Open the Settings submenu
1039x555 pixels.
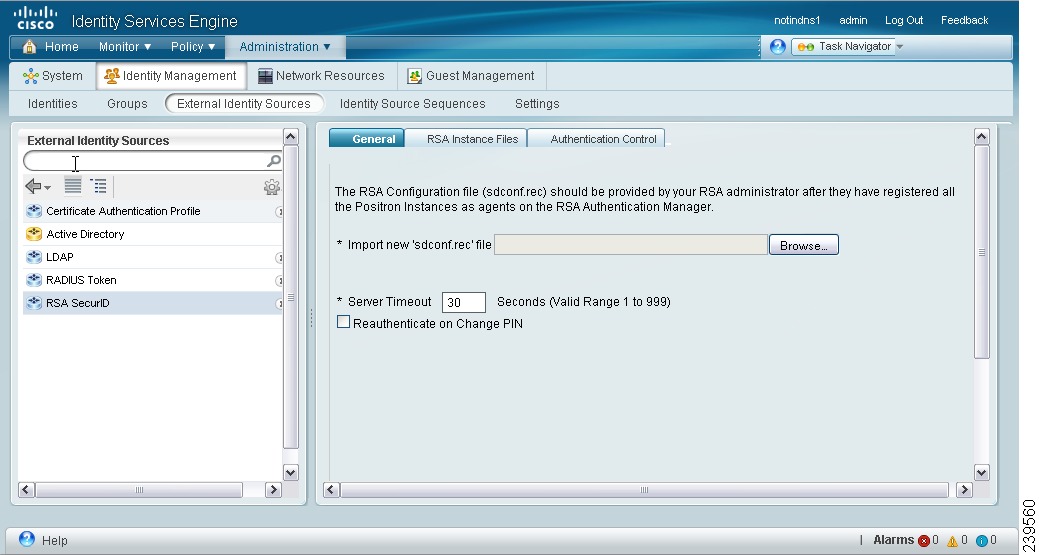point(537,103)
